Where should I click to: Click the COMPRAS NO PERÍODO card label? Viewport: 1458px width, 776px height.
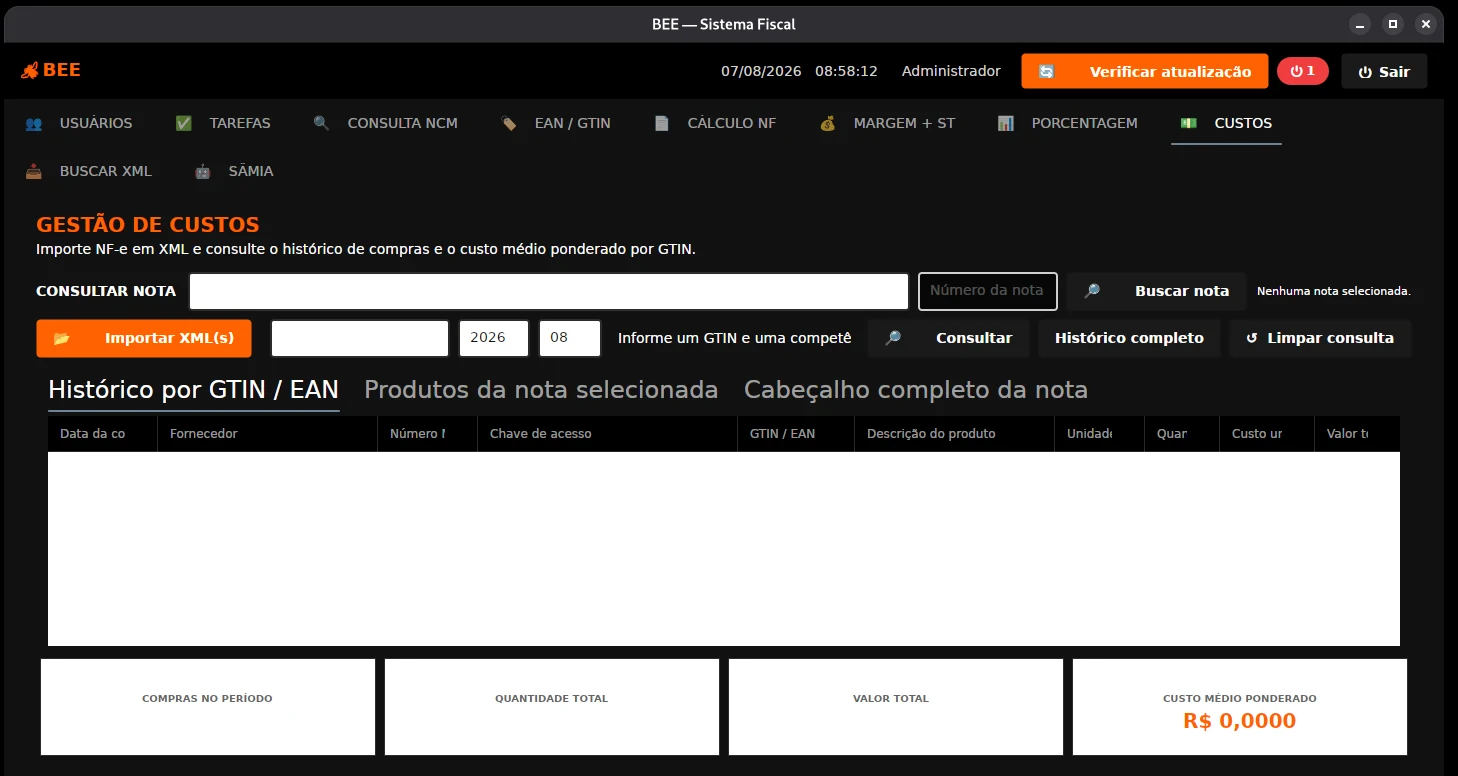point(207,699)
